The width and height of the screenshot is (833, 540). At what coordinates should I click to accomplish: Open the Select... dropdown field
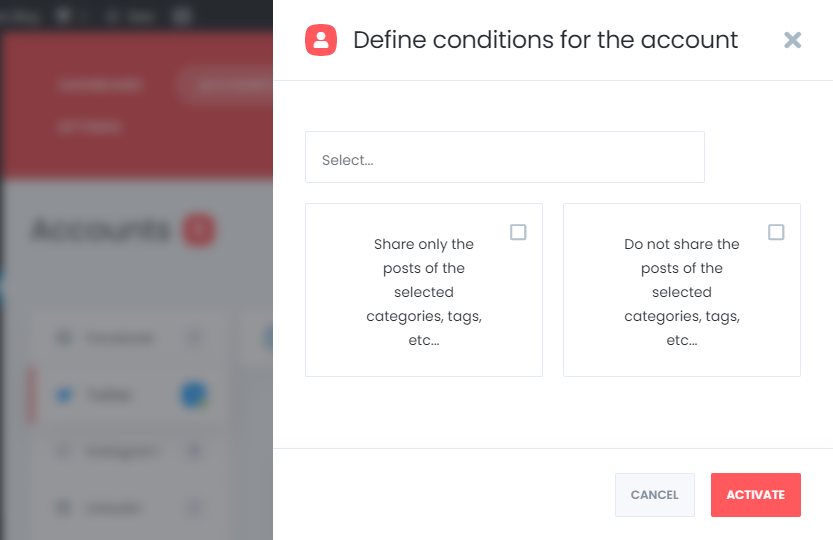pos(505,157)
